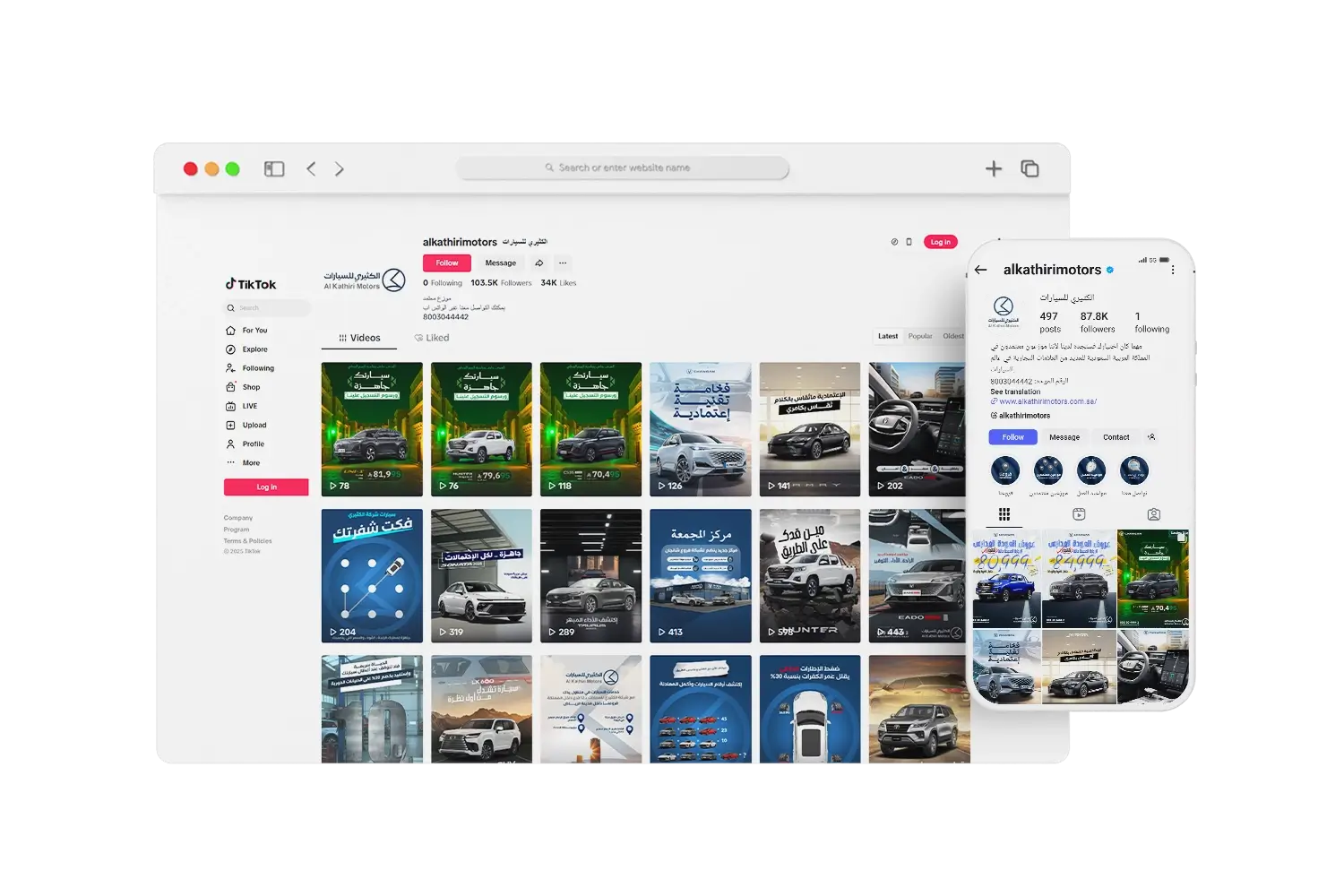This screenshot has height=896, width=1344.
Task: Open the video with 118 views
Action: click(x=591, y=429)
